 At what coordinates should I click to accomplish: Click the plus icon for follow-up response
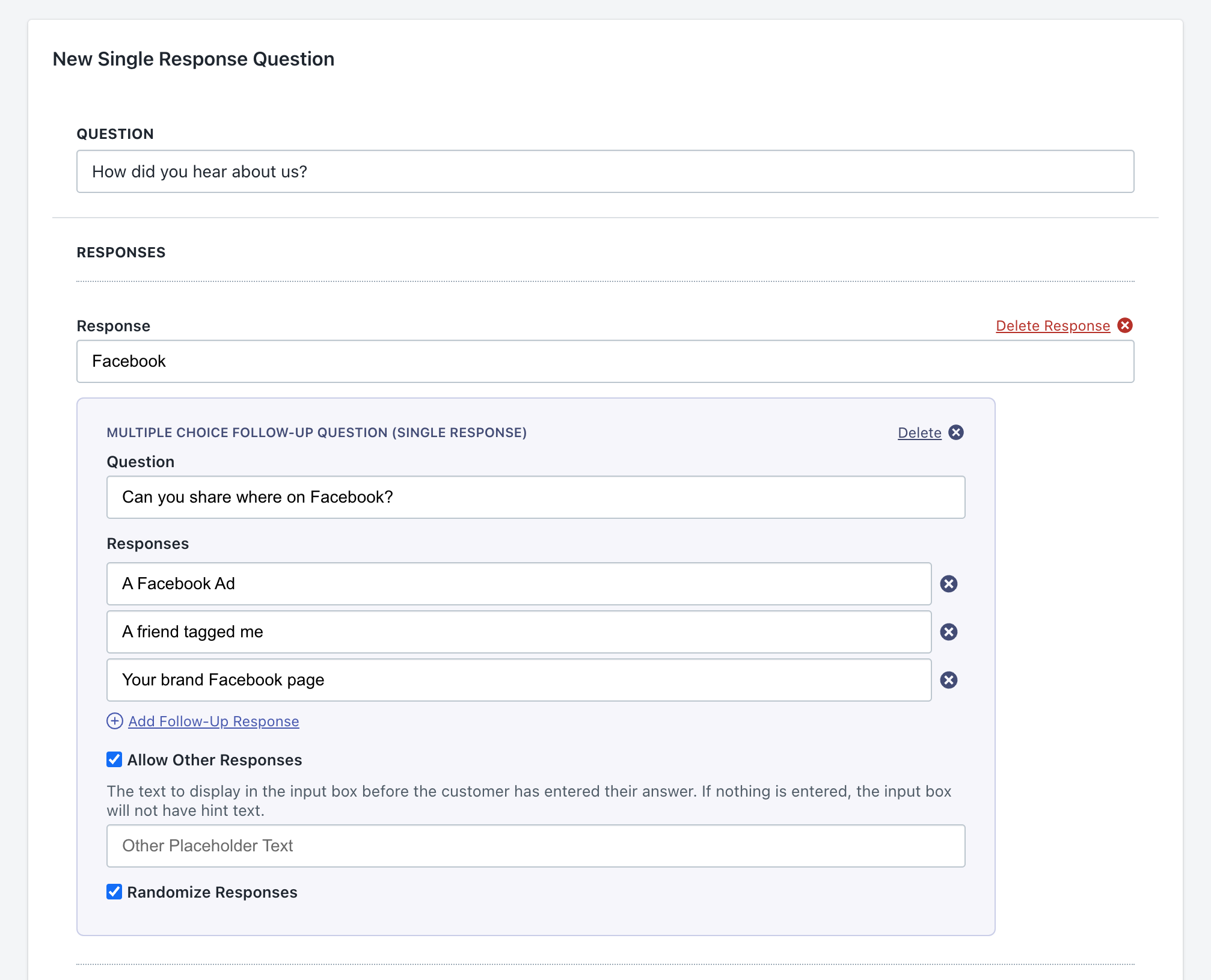pos(115,721)
